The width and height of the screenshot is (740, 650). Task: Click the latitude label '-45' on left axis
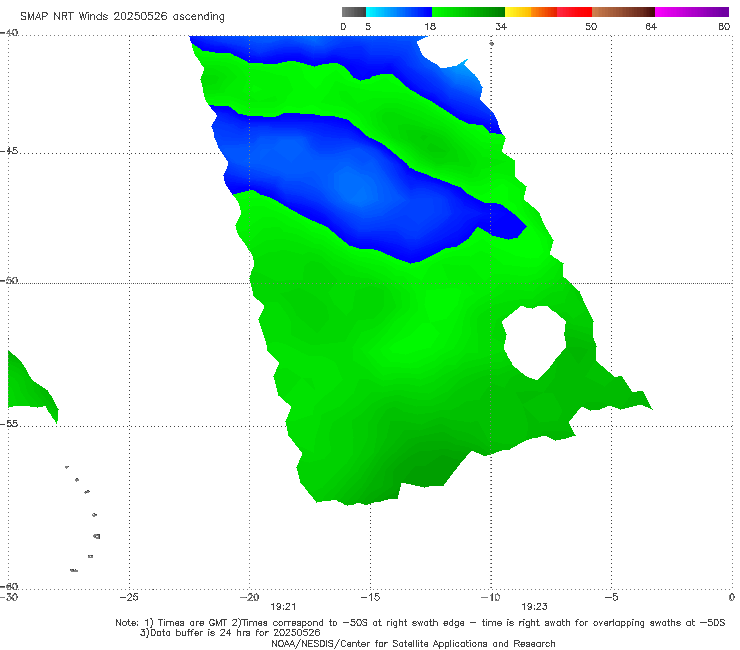pos(9,151)
